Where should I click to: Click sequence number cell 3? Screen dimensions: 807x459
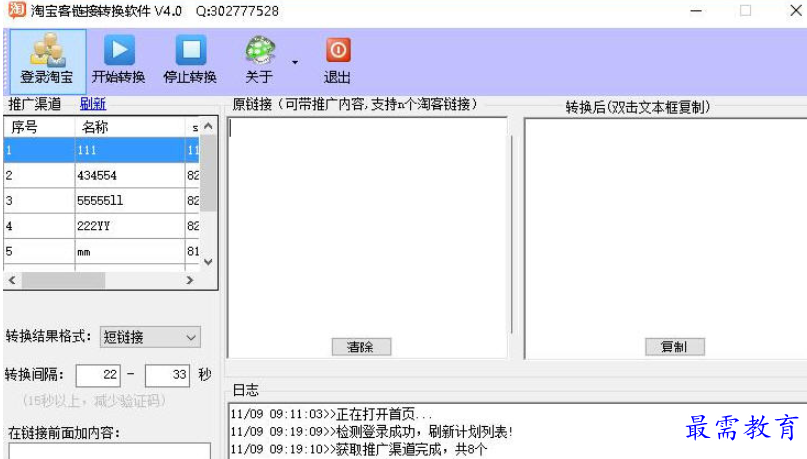coord(39,201)
